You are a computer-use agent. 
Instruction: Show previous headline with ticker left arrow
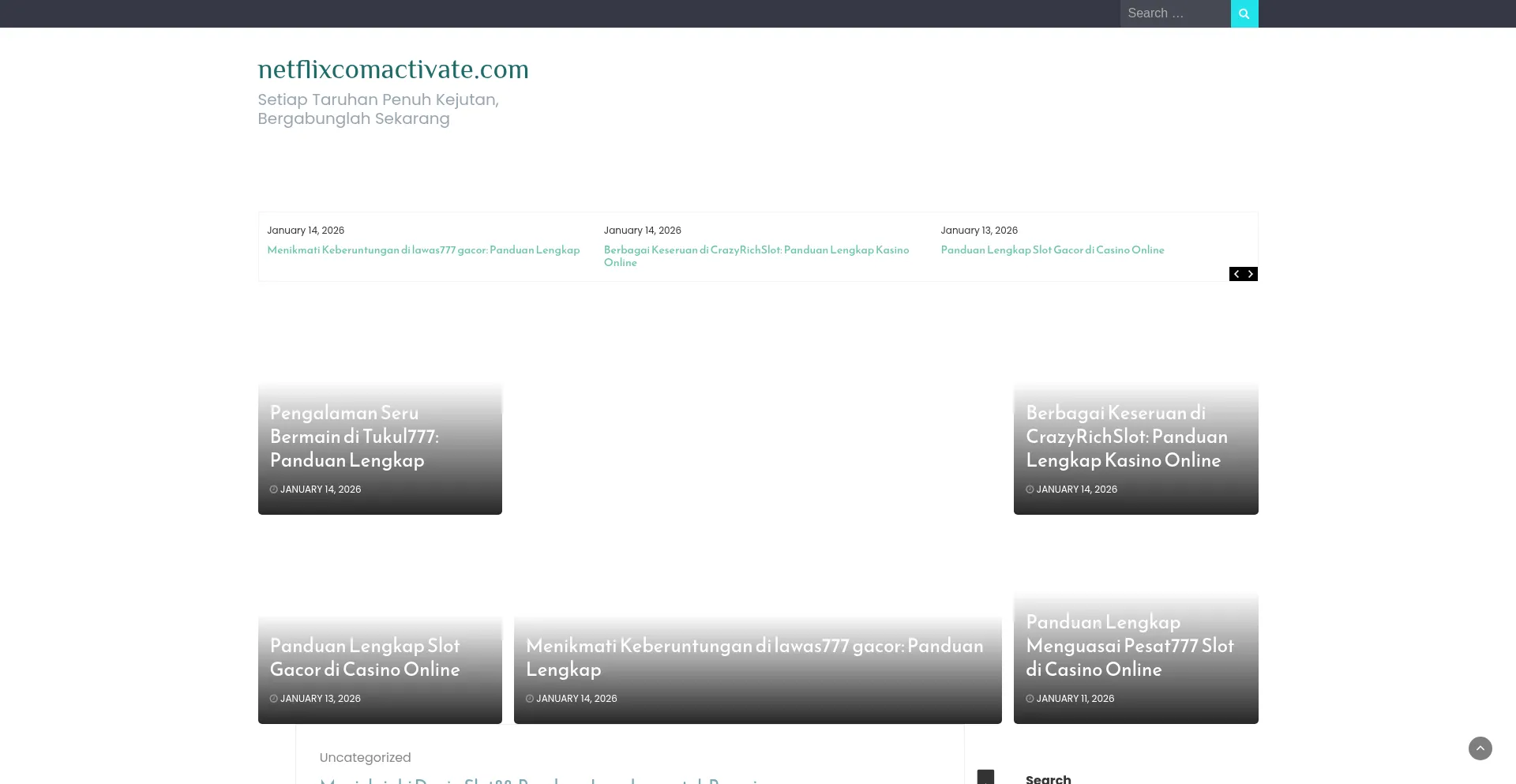(x=1236, y=274)
